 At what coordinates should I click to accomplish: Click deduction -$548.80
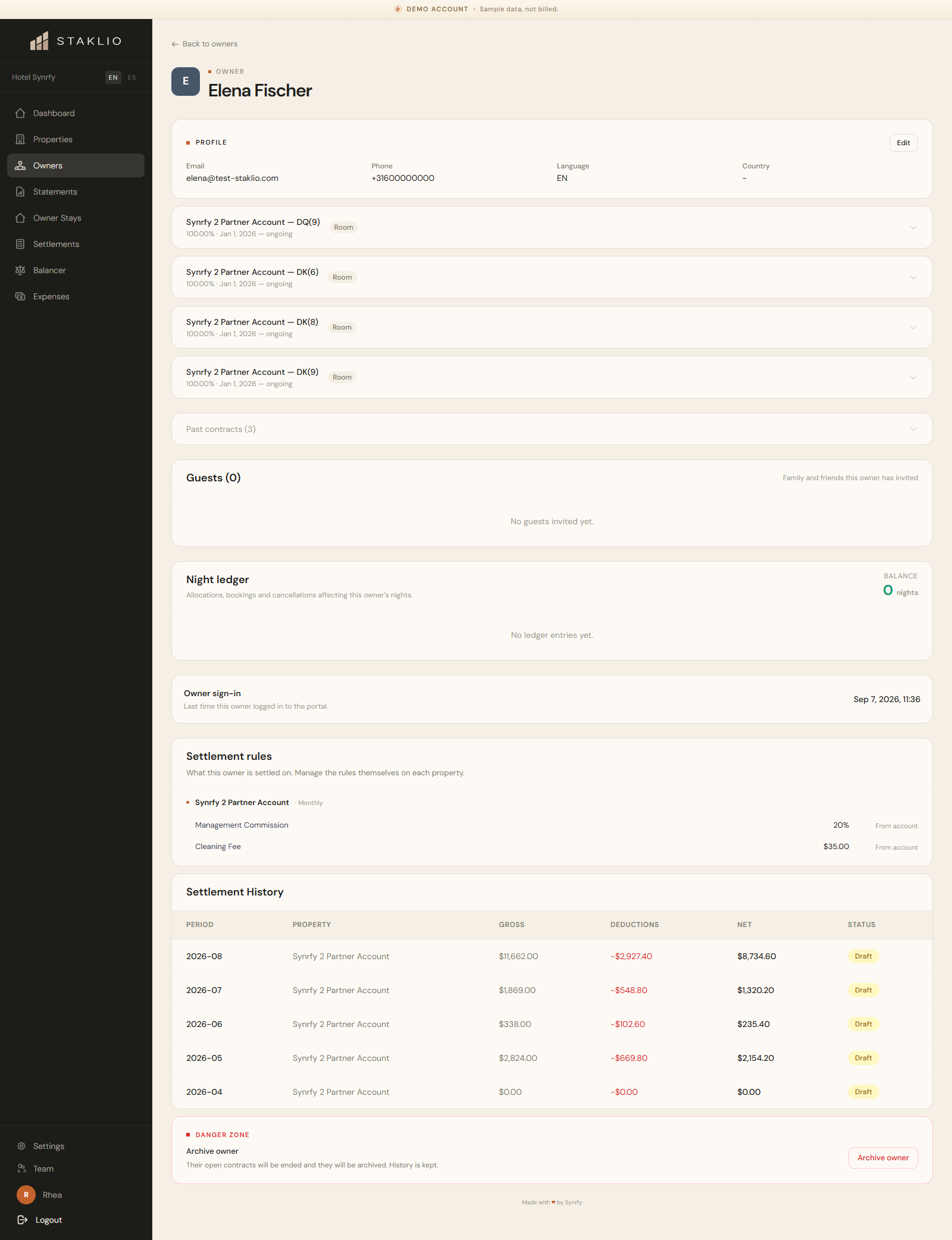click(x=629, y=990)
